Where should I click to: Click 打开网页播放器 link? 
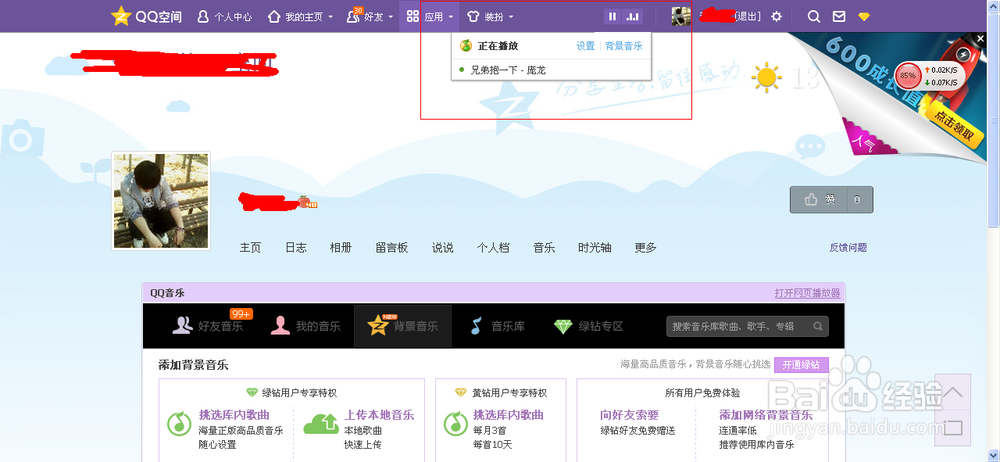807,293
